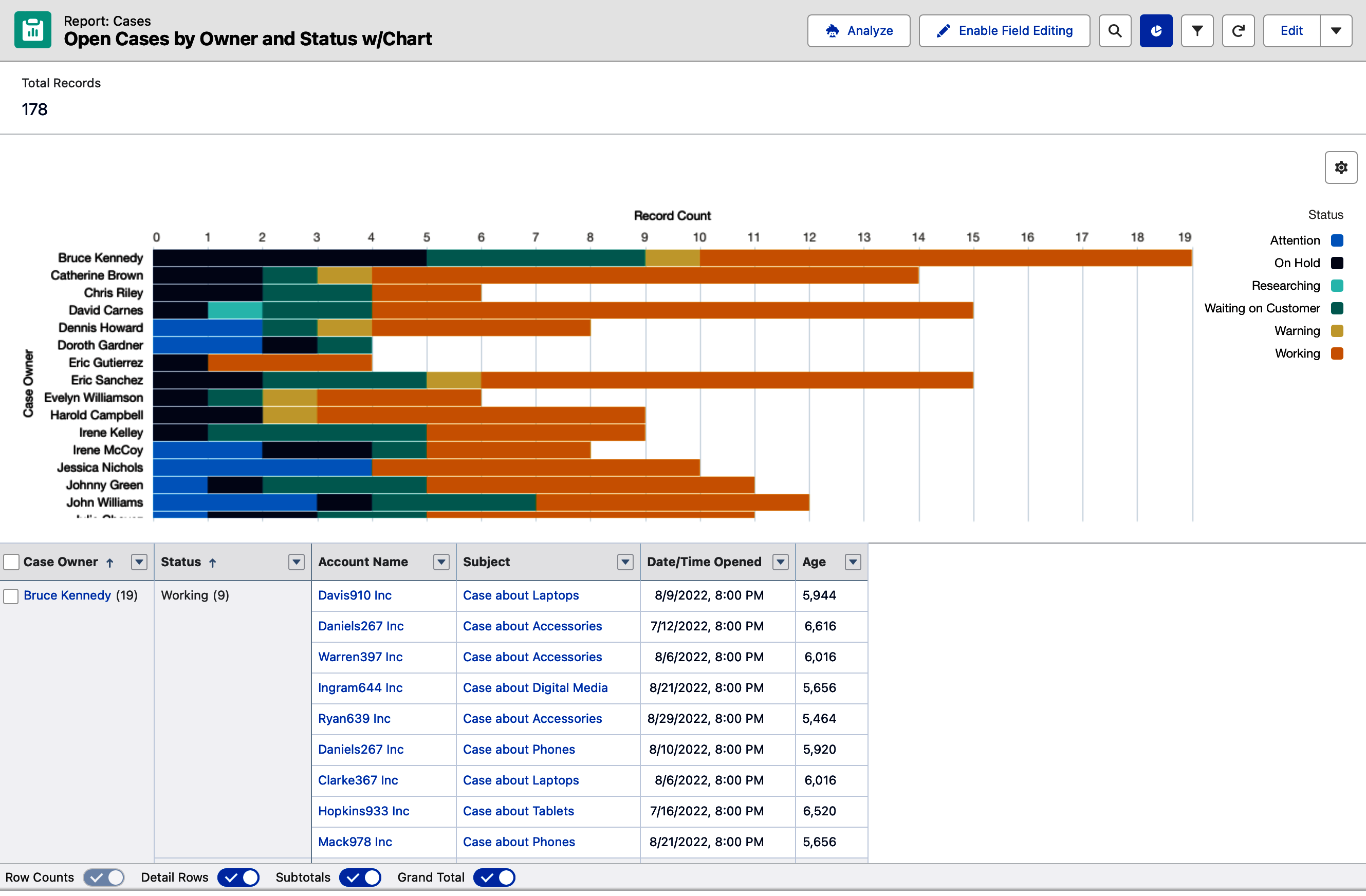
Task: Toggle the Subtotals switch
Action: click(360, 878)
